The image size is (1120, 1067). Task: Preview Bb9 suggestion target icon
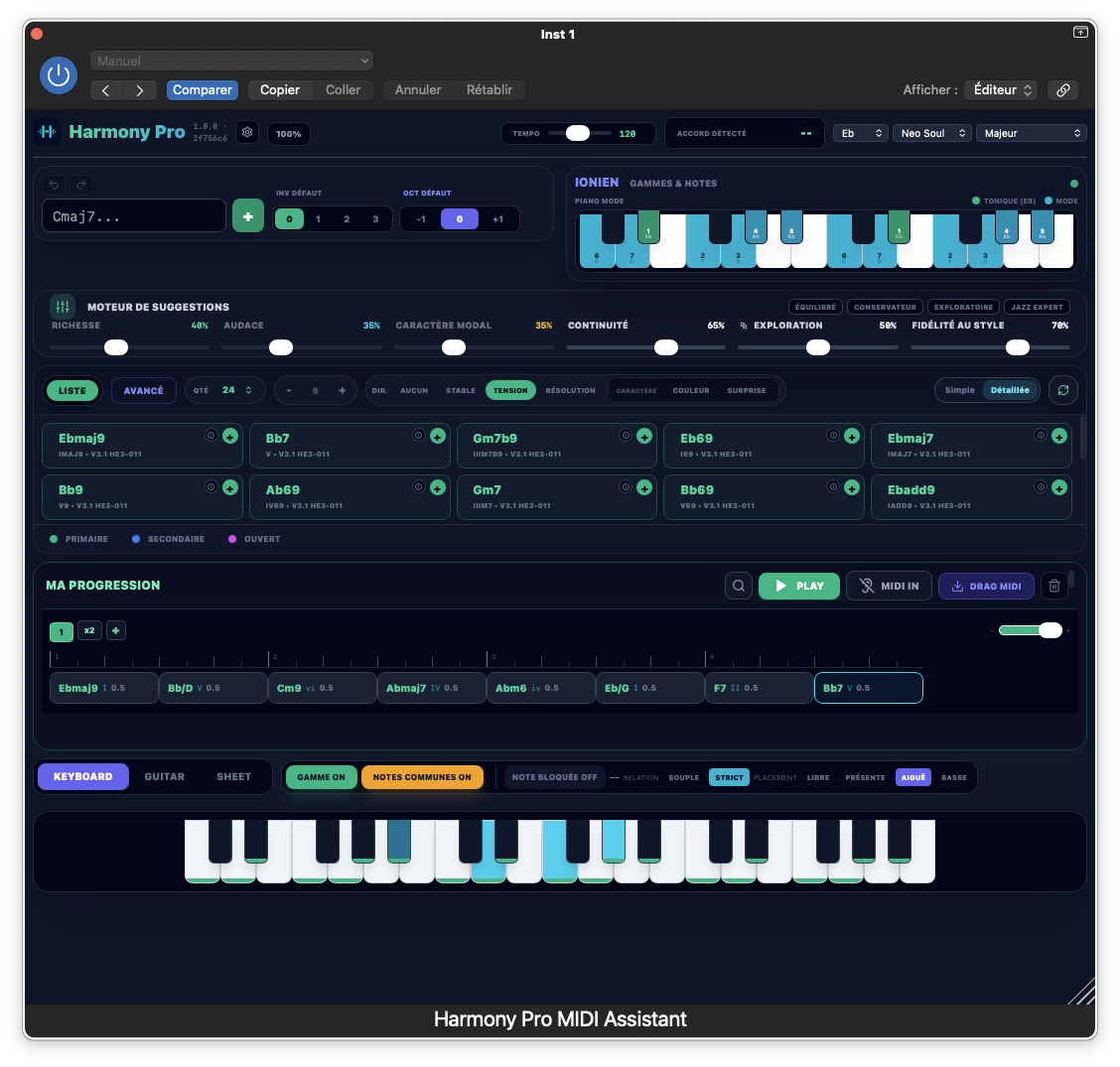(210, 486)
